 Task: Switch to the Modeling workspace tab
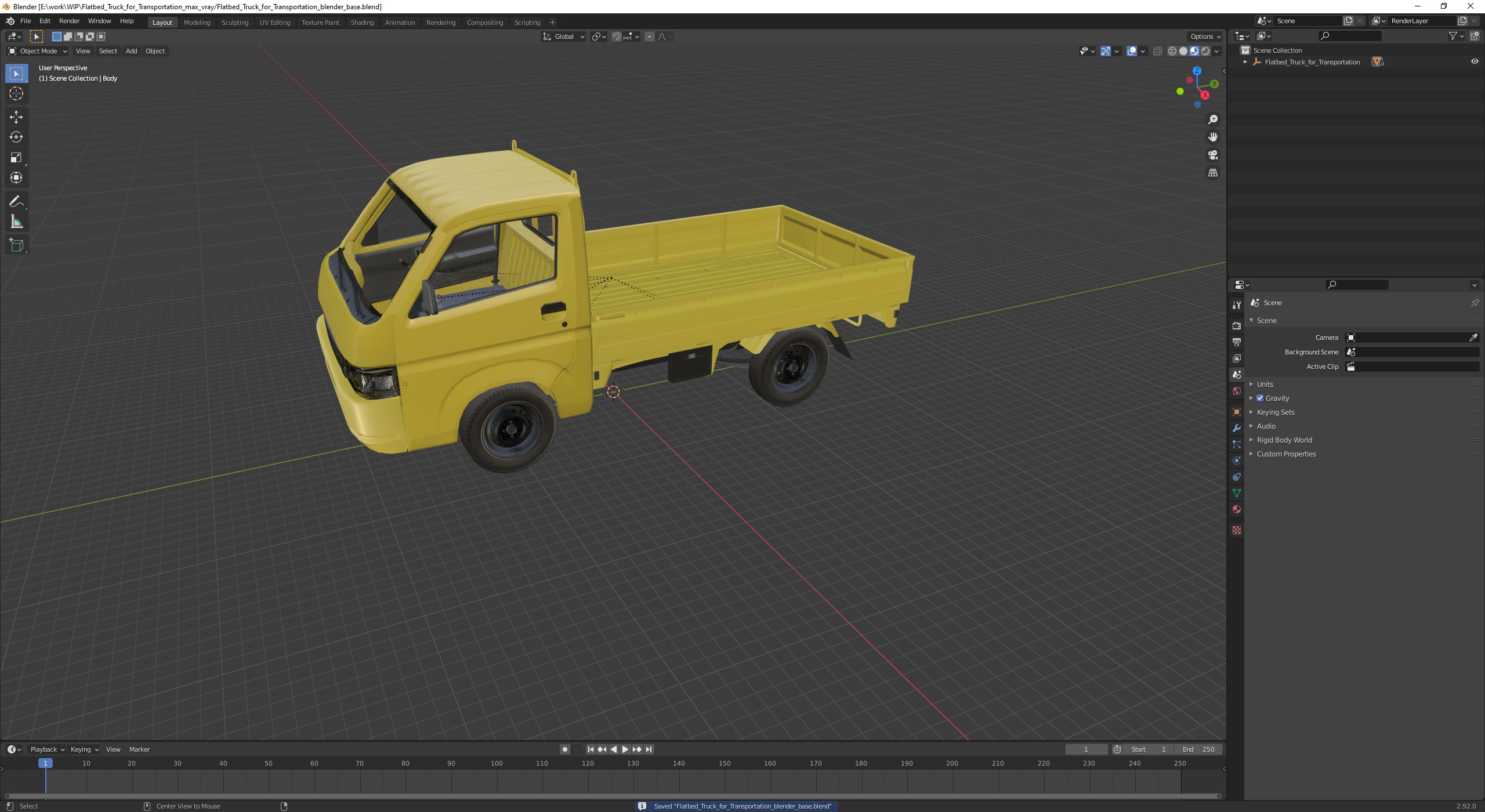(x=197, y=23)
